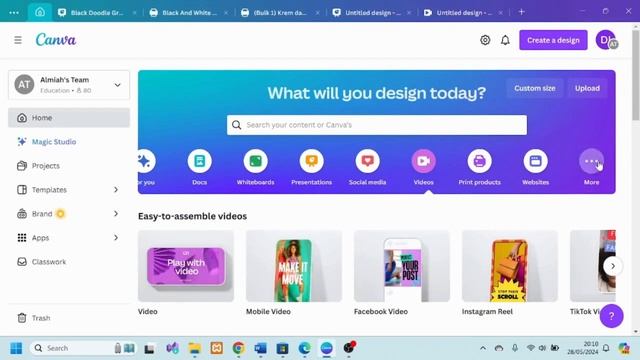Switch to the video Untitled design tab
640x360 pixels.
[463, 13]
